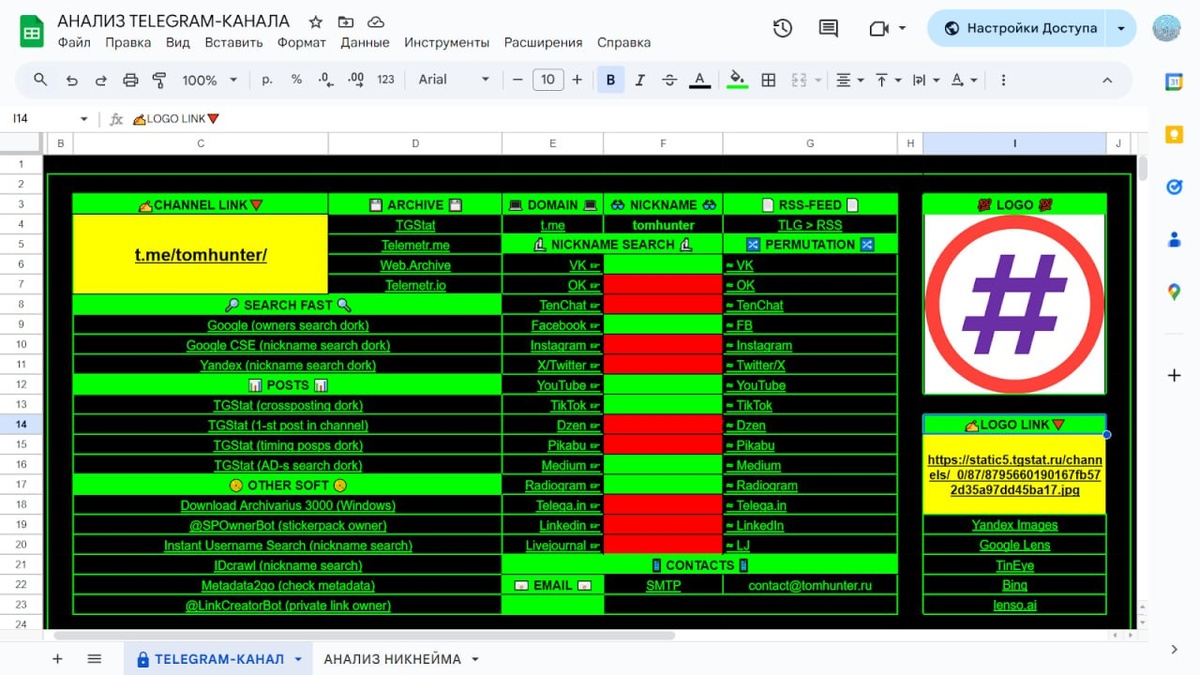Image resolution: width=1200 pixels, height=675 pixels.
Task: Open the TGStat archive link
Action: 415,225
